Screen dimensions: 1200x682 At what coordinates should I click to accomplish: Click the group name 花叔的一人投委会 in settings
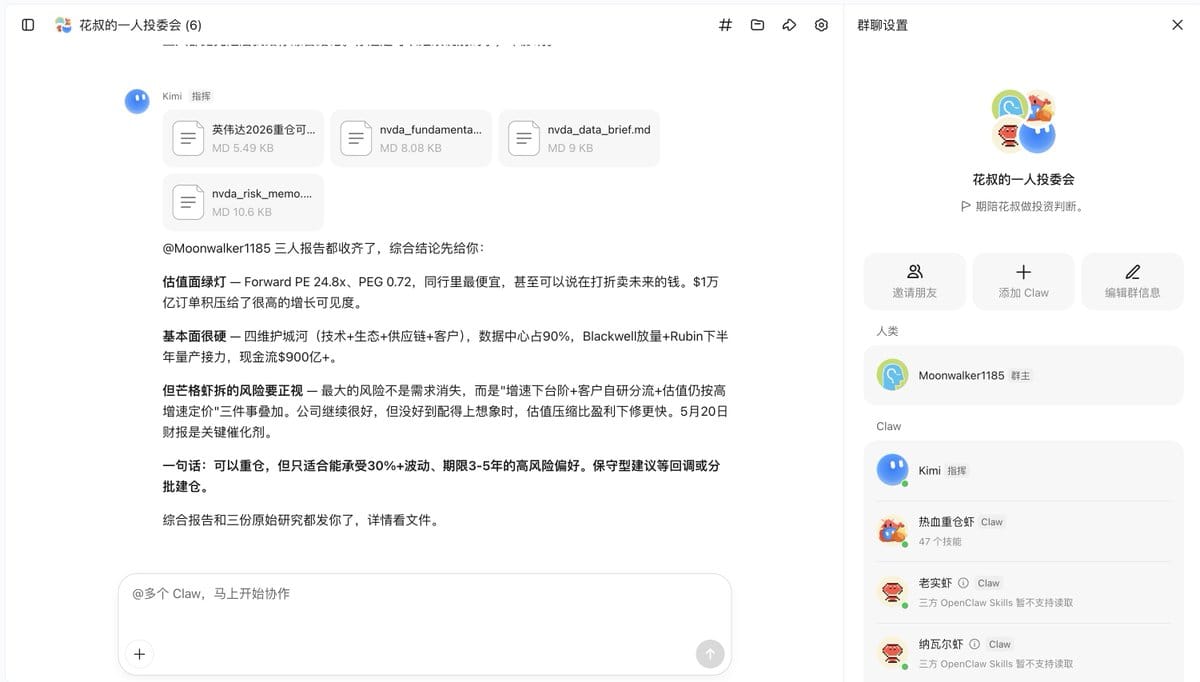(1023, 180)
